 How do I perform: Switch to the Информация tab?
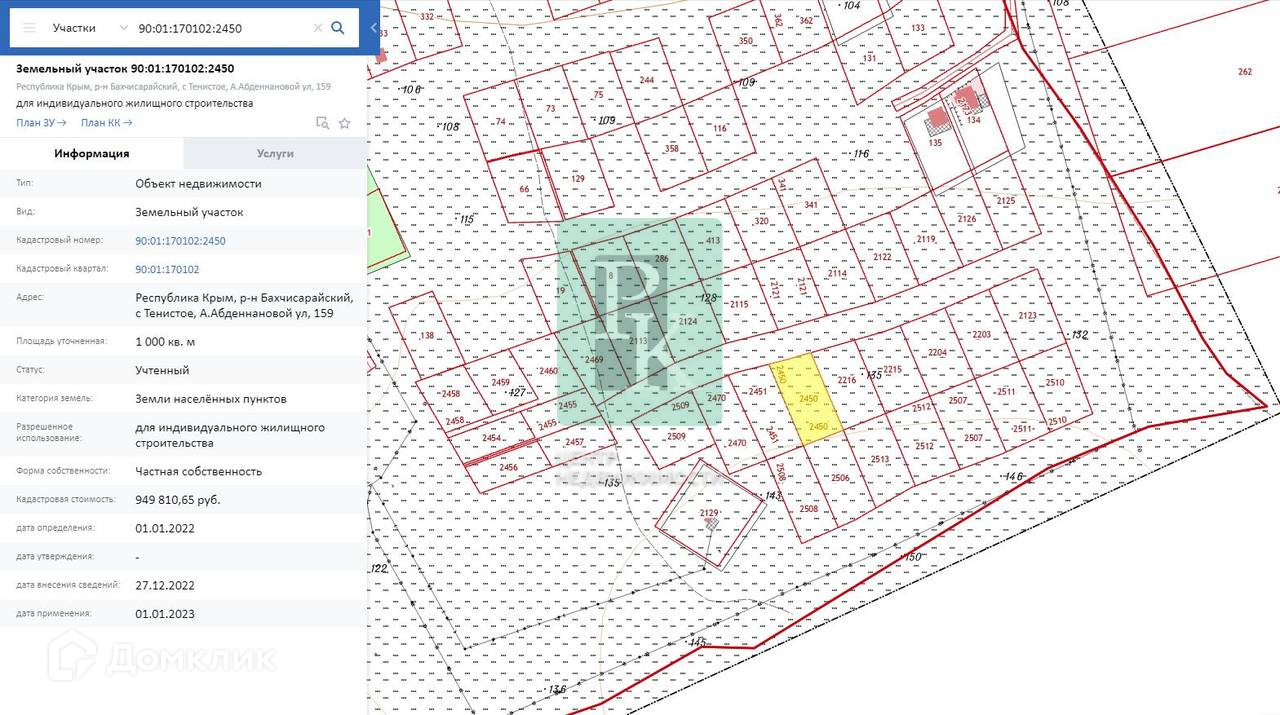[x=92, y=153]
